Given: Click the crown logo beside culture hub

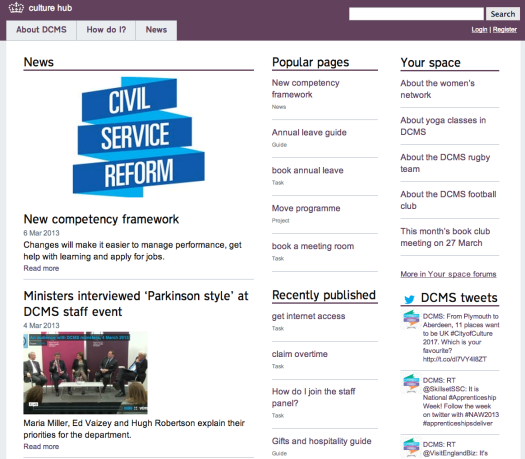Looking at the screenshot, I should tap(16, 7).
